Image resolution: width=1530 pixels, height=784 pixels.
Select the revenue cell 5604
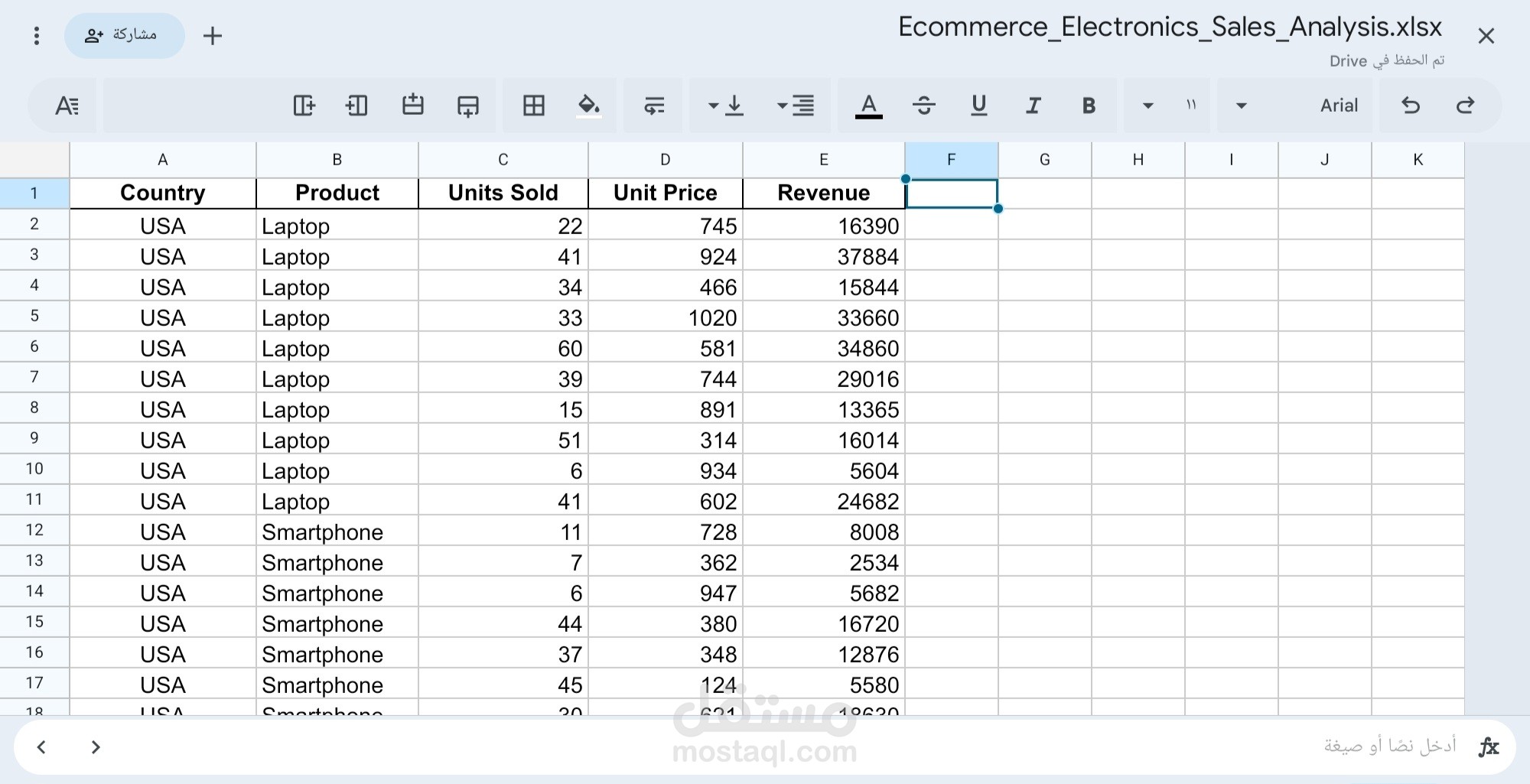[x=824, y=470]
